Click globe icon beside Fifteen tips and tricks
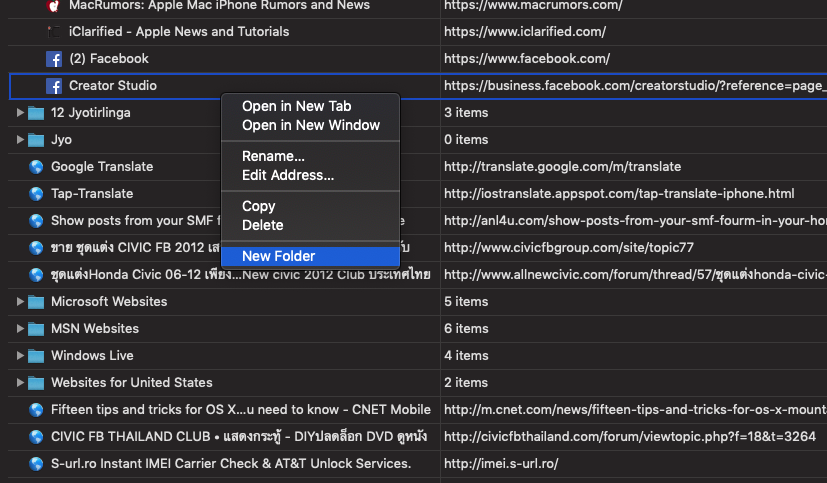This screenshot has height=483, width=827. coord(36,409)
